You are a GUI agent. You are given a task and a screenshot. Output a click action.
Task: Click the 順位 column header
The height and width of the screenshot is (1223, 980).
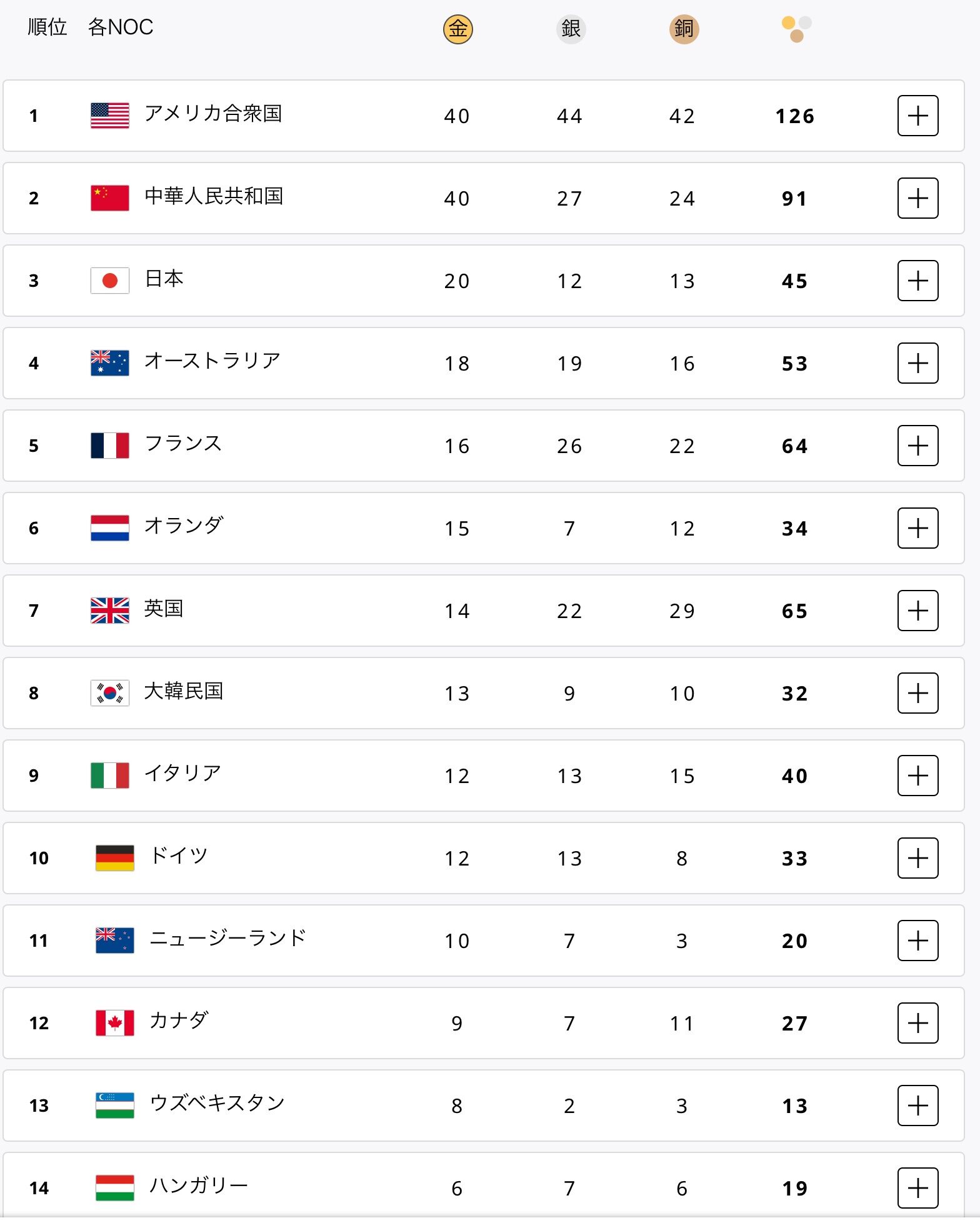[x=47, y=27]
